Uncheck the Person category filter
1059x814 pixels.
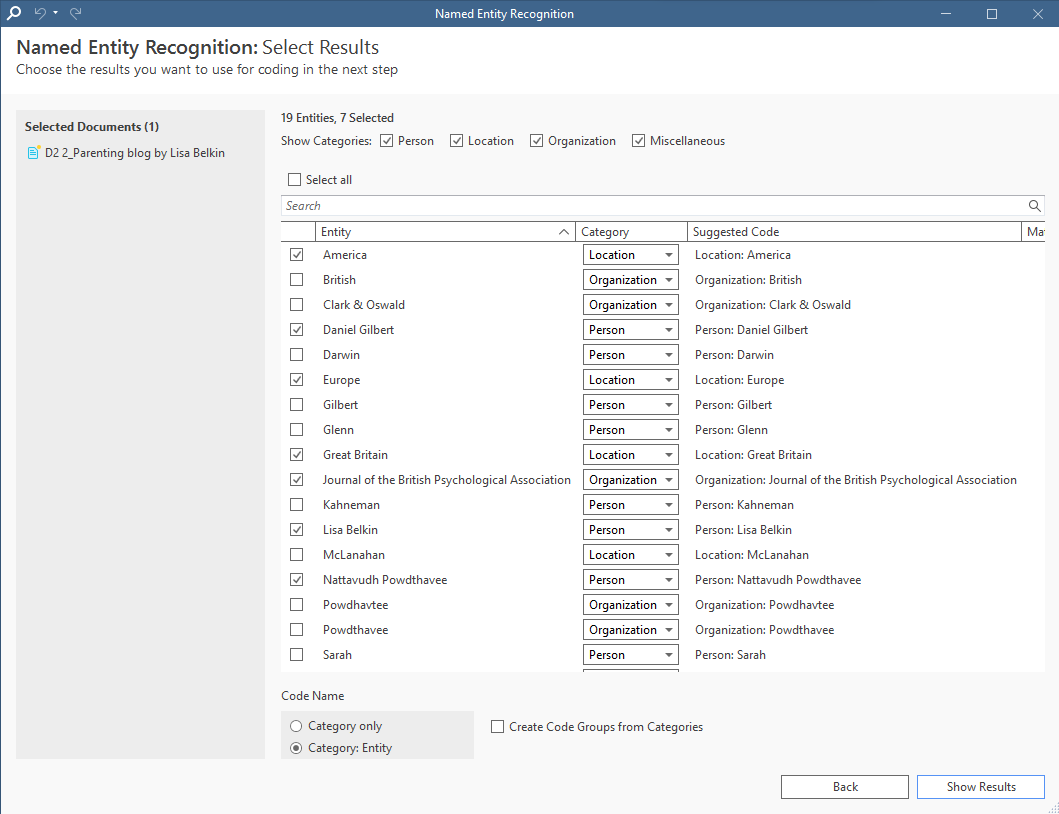pyautogui.click(x=387, y=141)
